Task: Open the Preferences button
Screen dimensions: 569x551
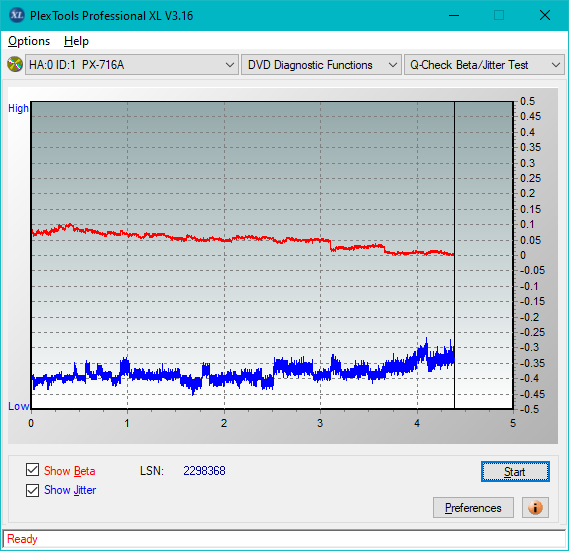Action: [x=473, y=507]
